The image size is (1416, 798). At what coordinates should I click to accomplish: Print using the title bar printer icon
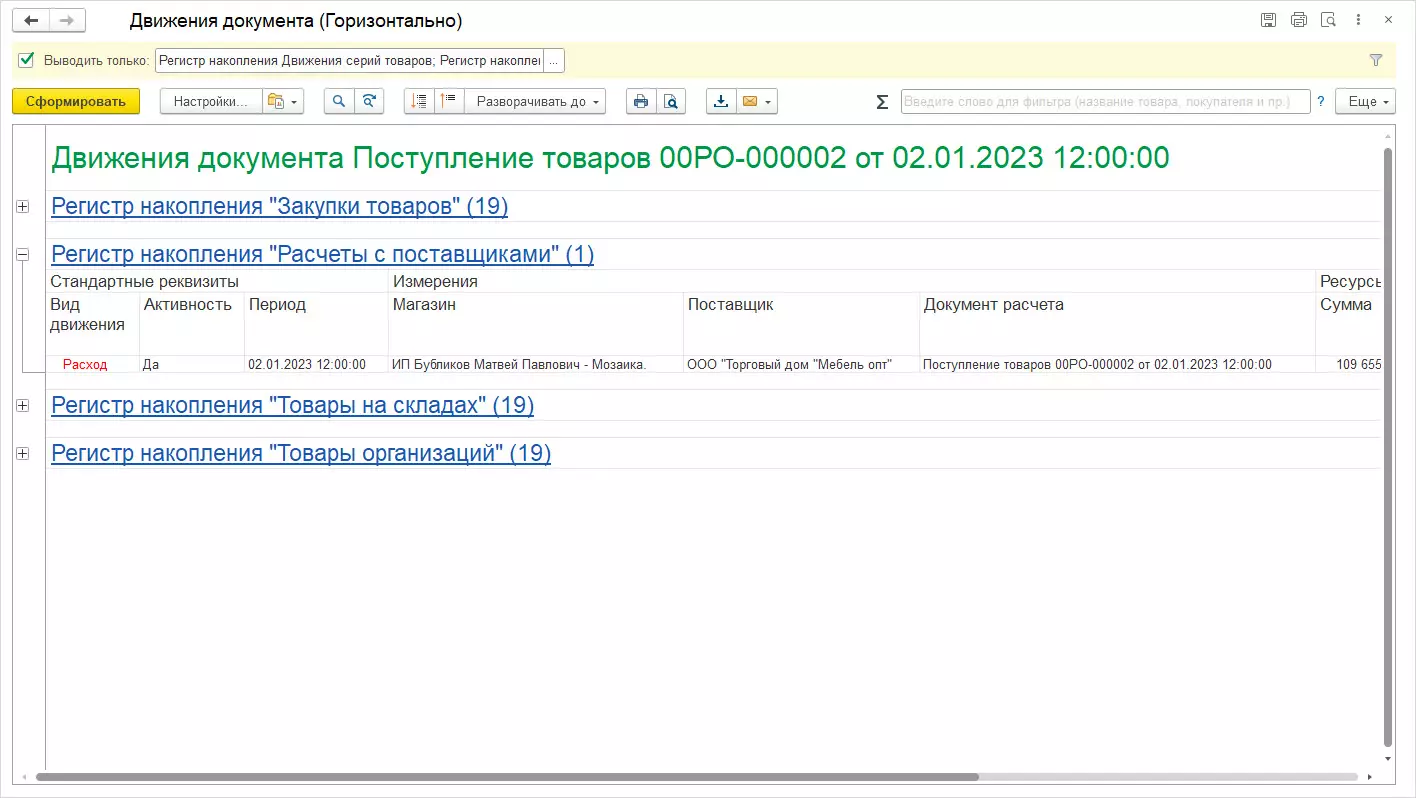pos(1299,20)
